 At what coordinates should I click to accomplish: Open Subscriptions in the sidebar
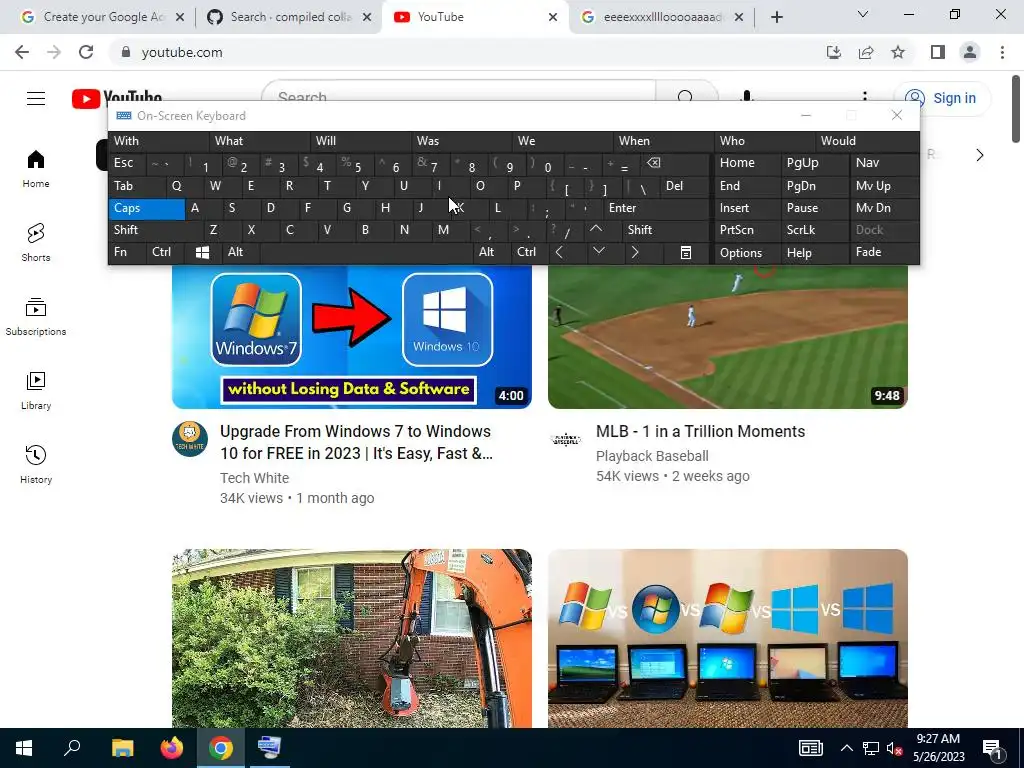click(x=36, y=316)
